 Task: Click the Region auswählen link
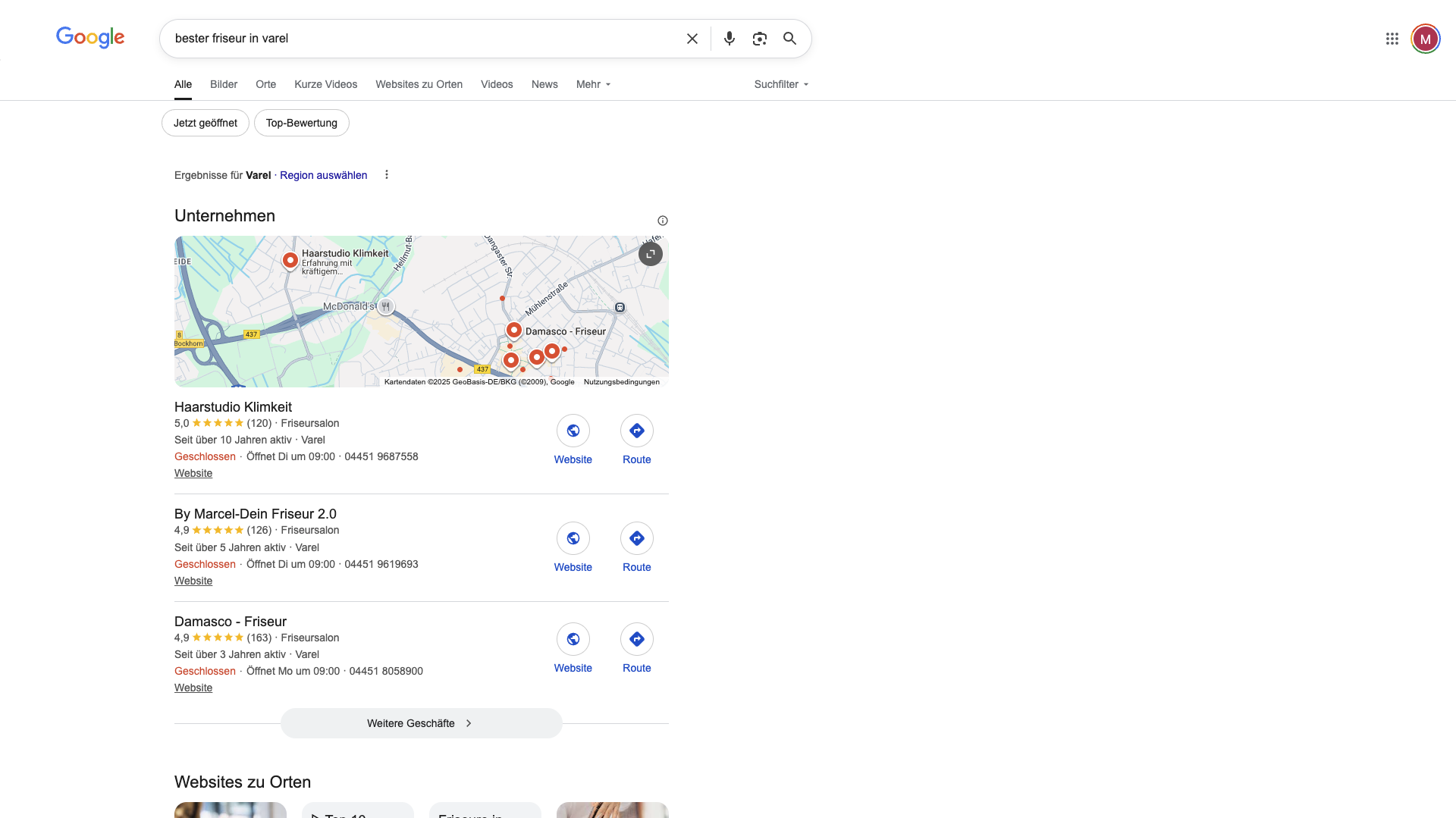point(323,175)
